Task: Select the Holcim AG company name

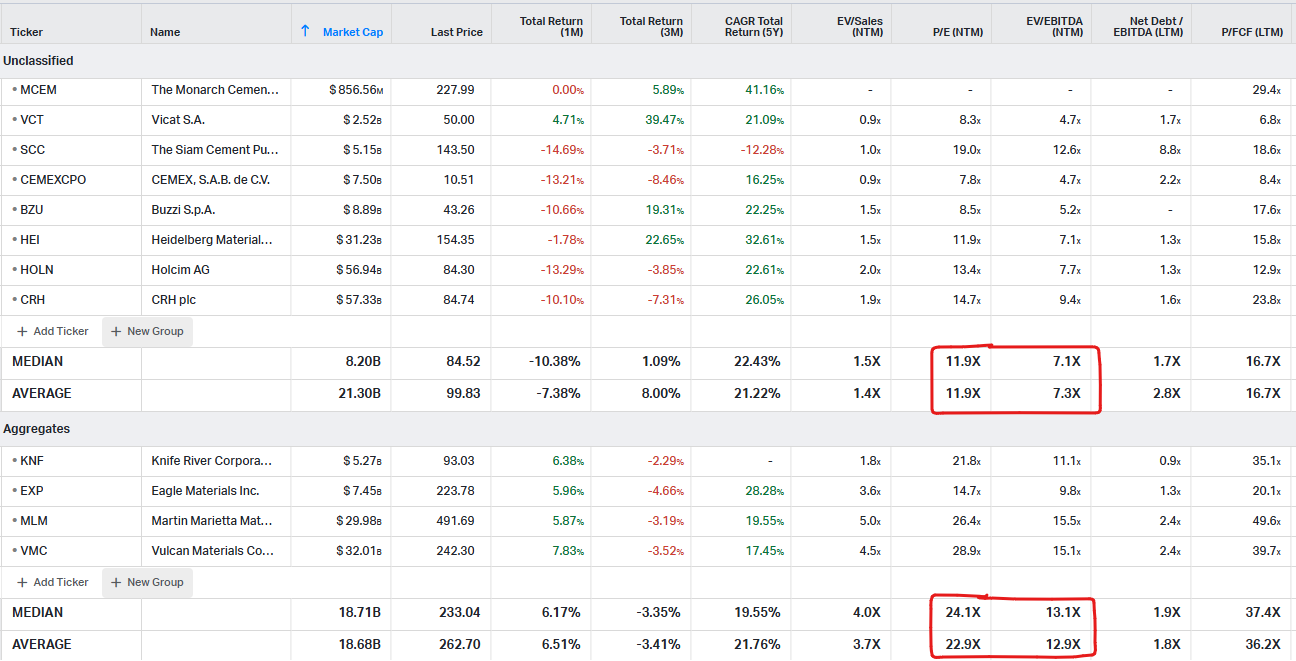Action: (x=181, y=270)
